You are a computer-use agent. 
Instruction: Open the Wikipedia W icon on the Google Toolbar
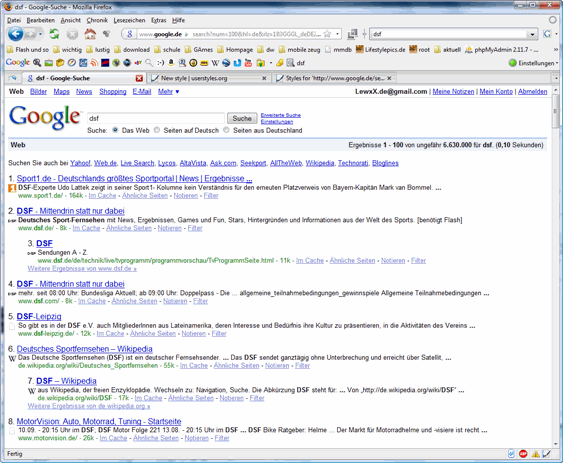[215, 63]
